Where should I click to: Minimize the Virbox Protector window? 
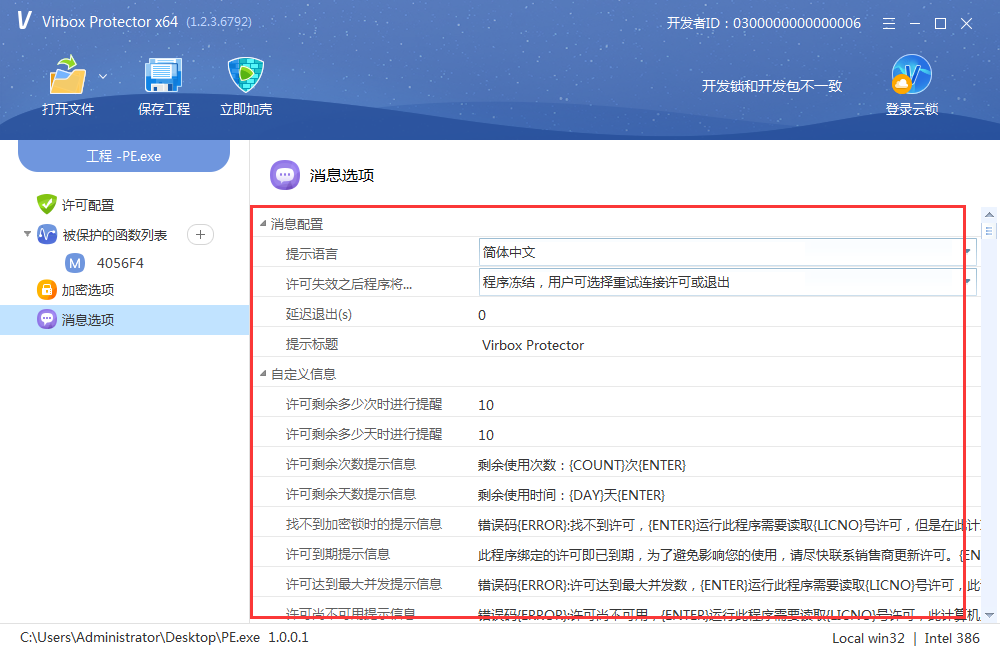[x=915, y=24]
